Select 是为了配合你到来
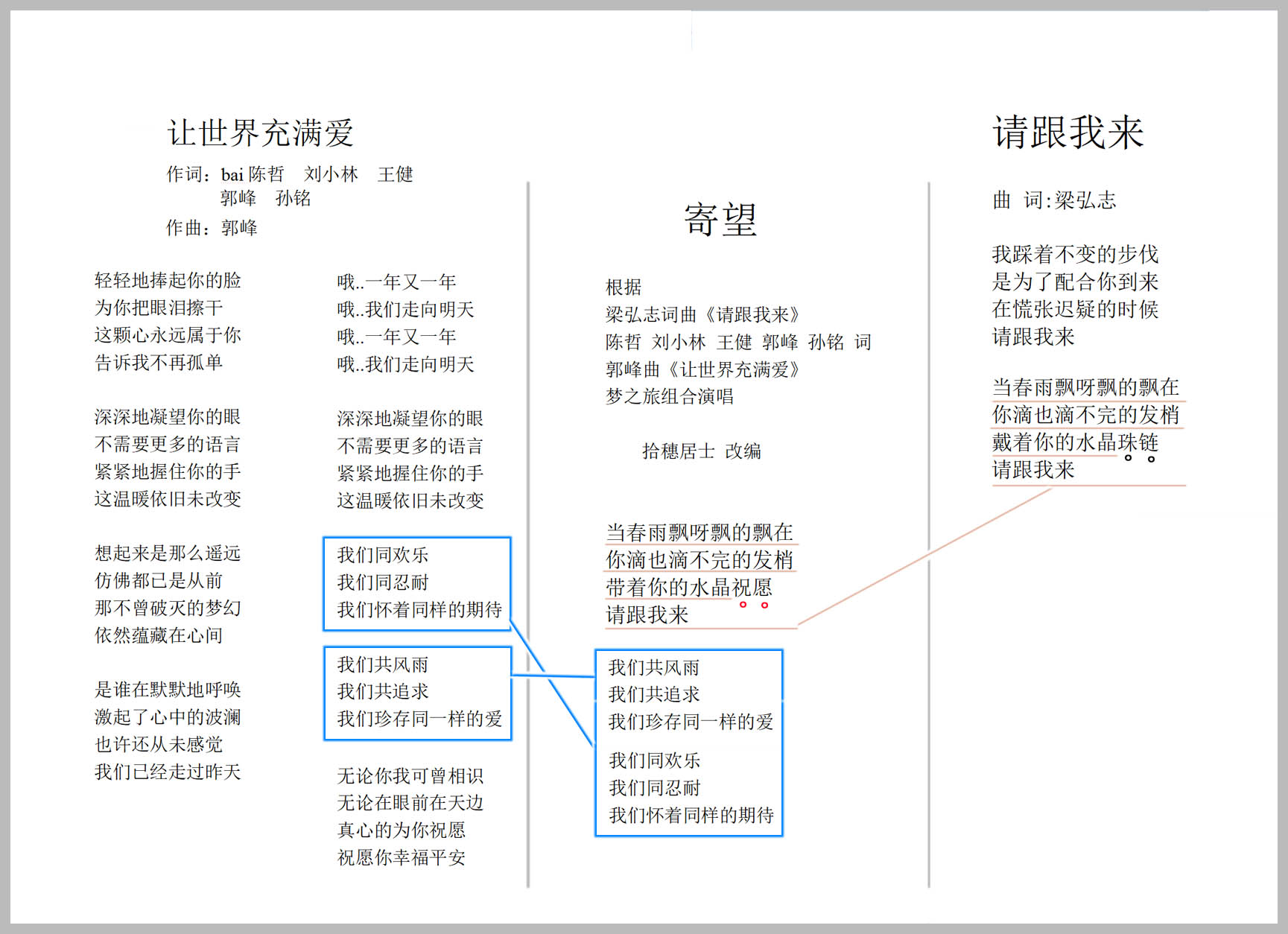The width and height of the screenshot is (1288, 934). tap(1075, 282)
